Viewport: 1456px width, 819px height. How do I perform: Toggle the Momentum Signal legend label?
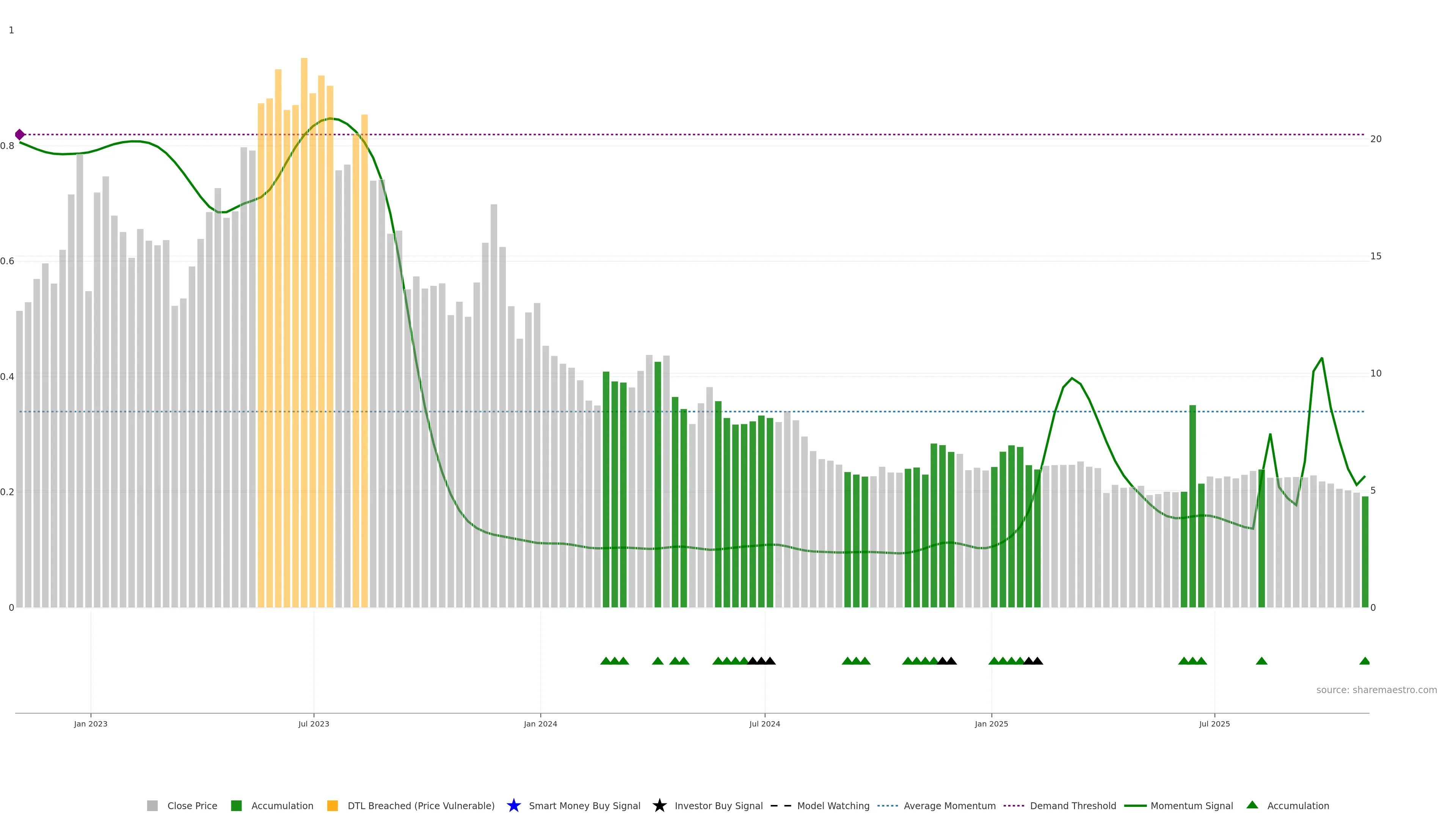pos(1191,805)
